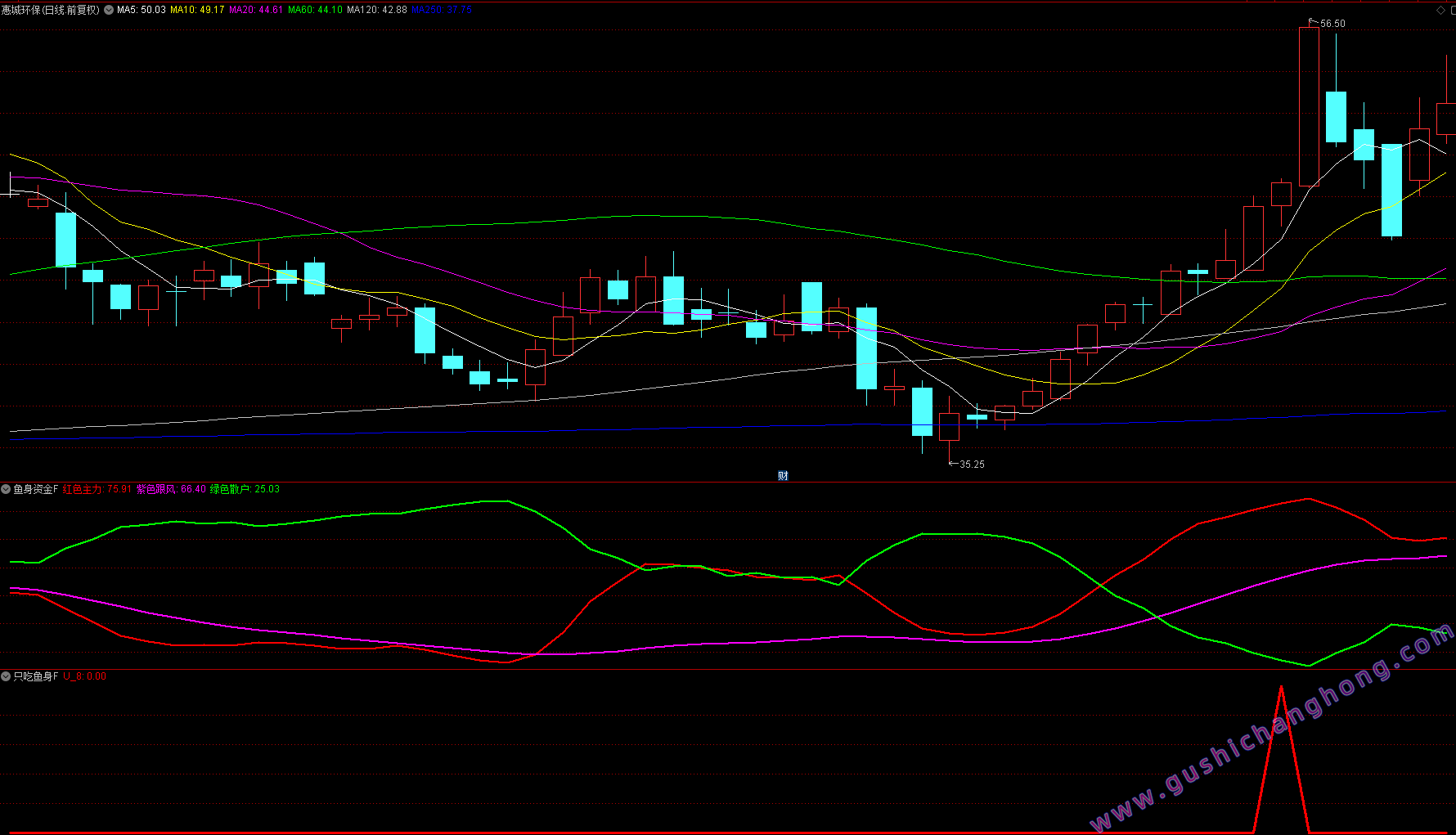Select the MA20: 44.61 label
The height and width of the screenshot is (835, 1456).
256,10
